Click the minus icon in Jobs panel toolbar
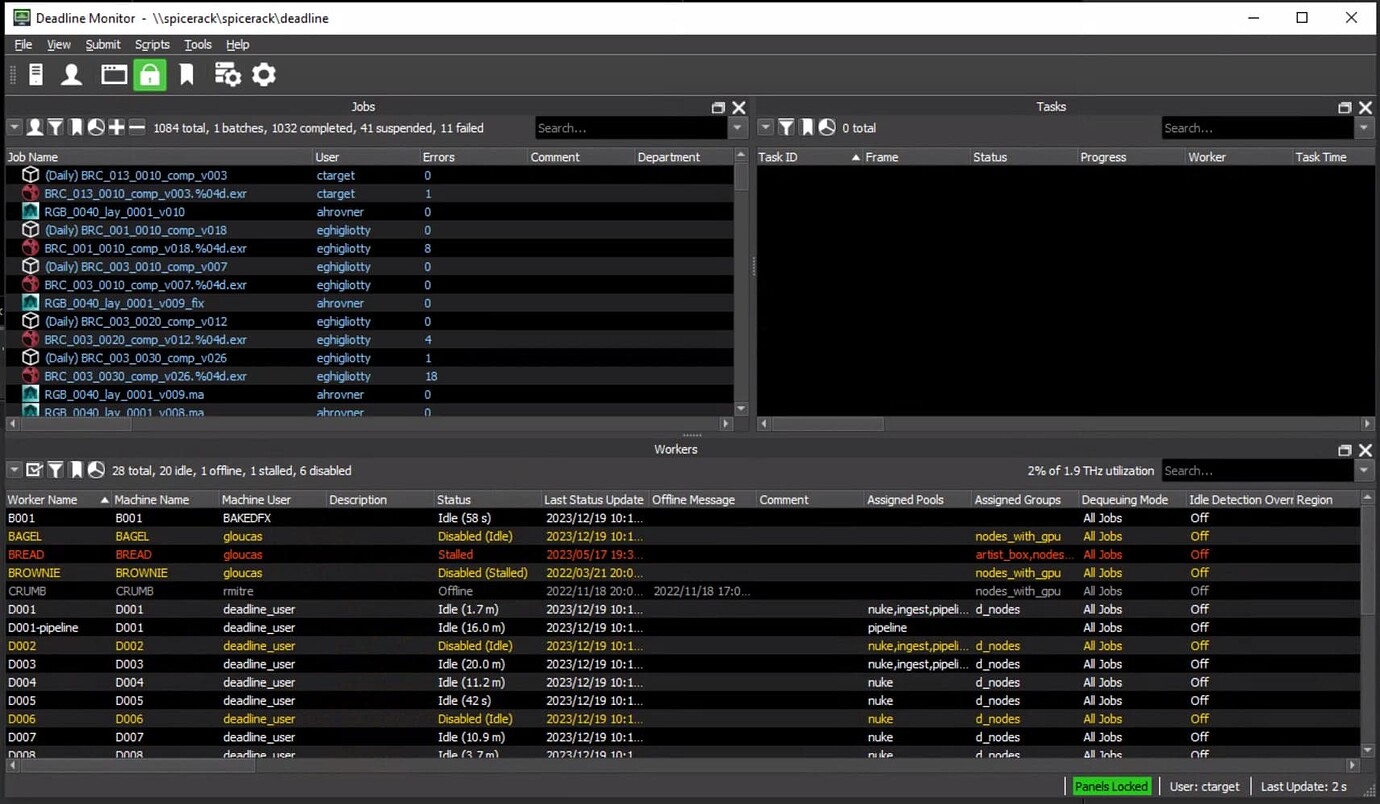 coord(137,128)
